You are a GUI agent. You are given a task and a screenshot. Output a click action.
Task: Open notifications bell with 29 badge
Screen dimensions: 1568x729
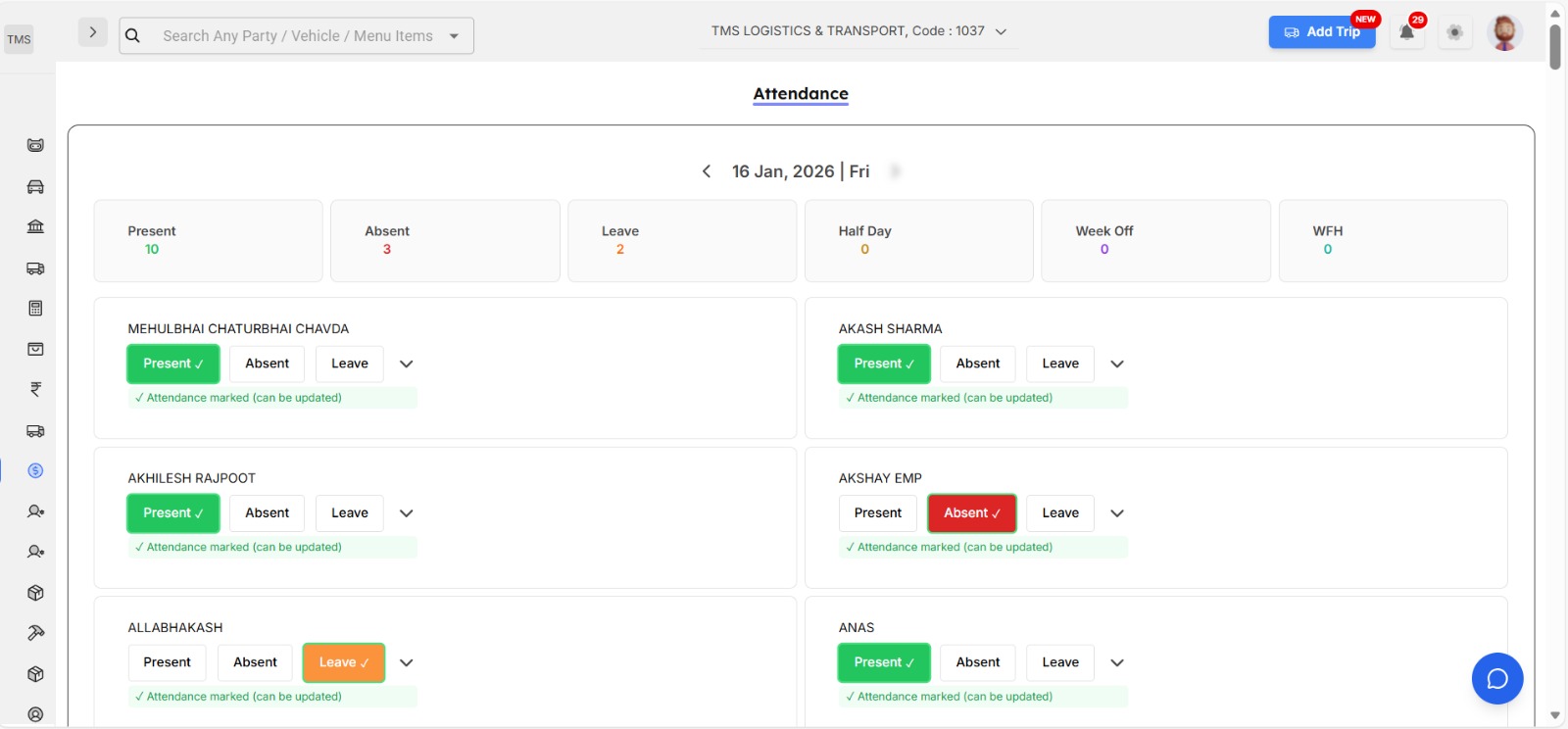point(1406,32)
